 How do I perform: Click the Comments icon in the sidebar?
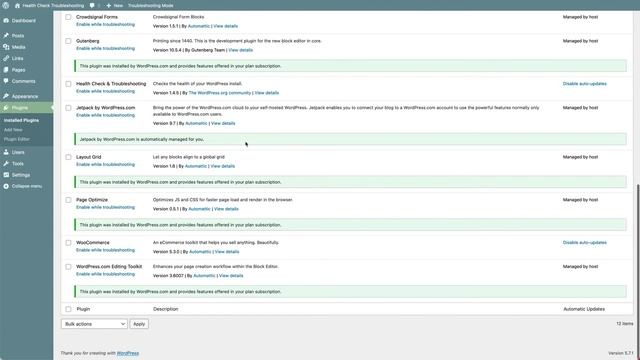coord(6,81)
